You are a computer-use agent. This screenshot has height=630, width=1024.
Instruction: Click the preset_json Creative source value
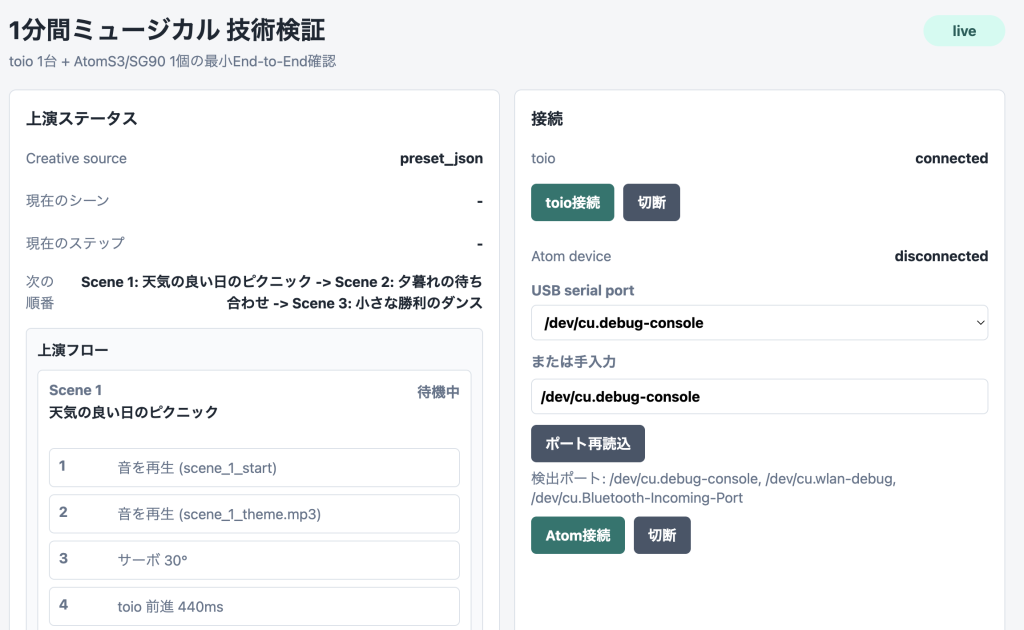click(x=441, y=159)
